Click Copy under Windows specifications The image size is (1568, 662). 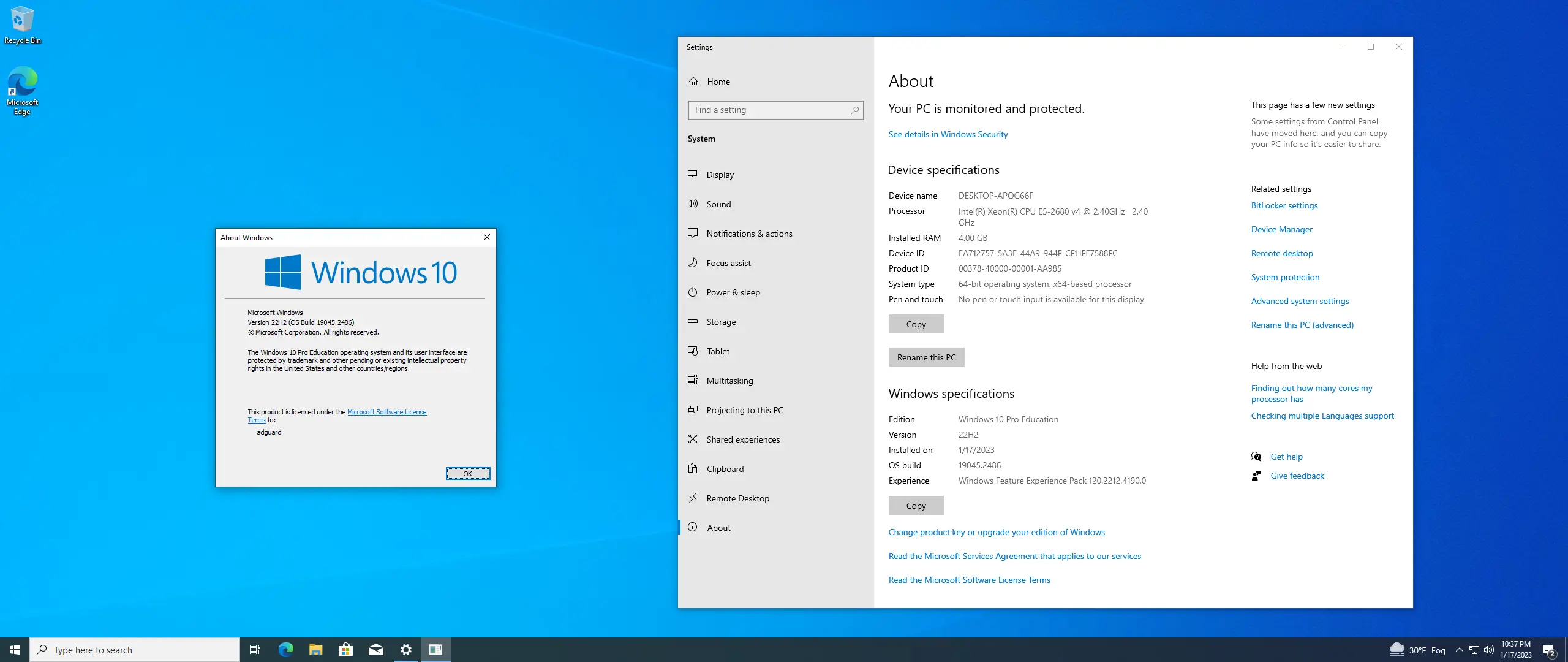(x=916, y=505)
